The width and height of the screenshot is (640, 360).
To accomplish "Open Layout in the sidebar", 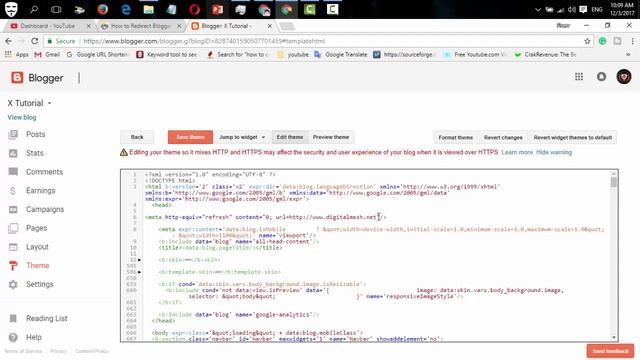I will [x=37, y=247].
